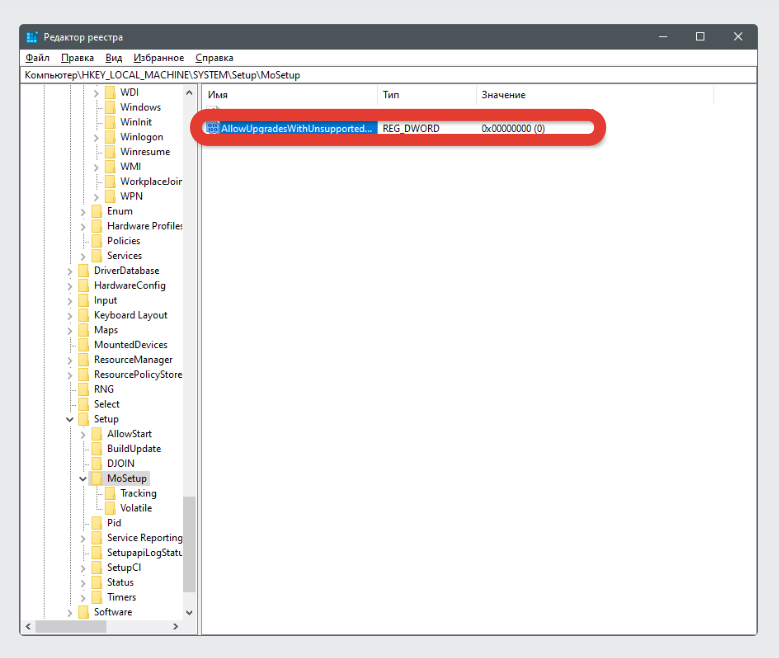The height and width of the screenshot is (658, 779).
Task: Click the Registry Editor title bar icon
Action: tap(32, 37)
